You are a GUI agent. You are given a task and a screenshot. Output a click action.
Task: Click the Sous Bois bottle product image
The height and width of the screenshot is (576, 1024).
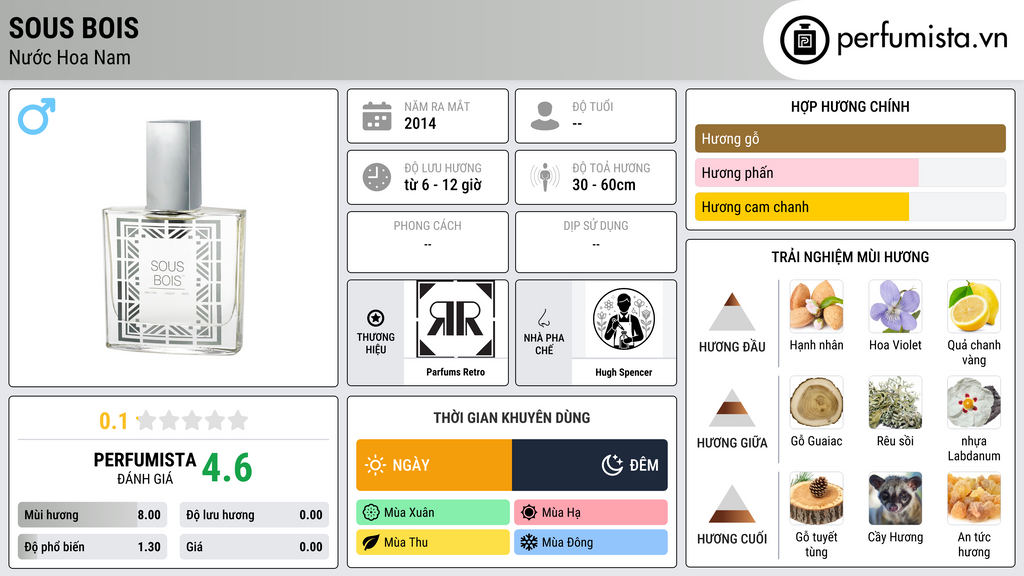[x=174, y=237]
